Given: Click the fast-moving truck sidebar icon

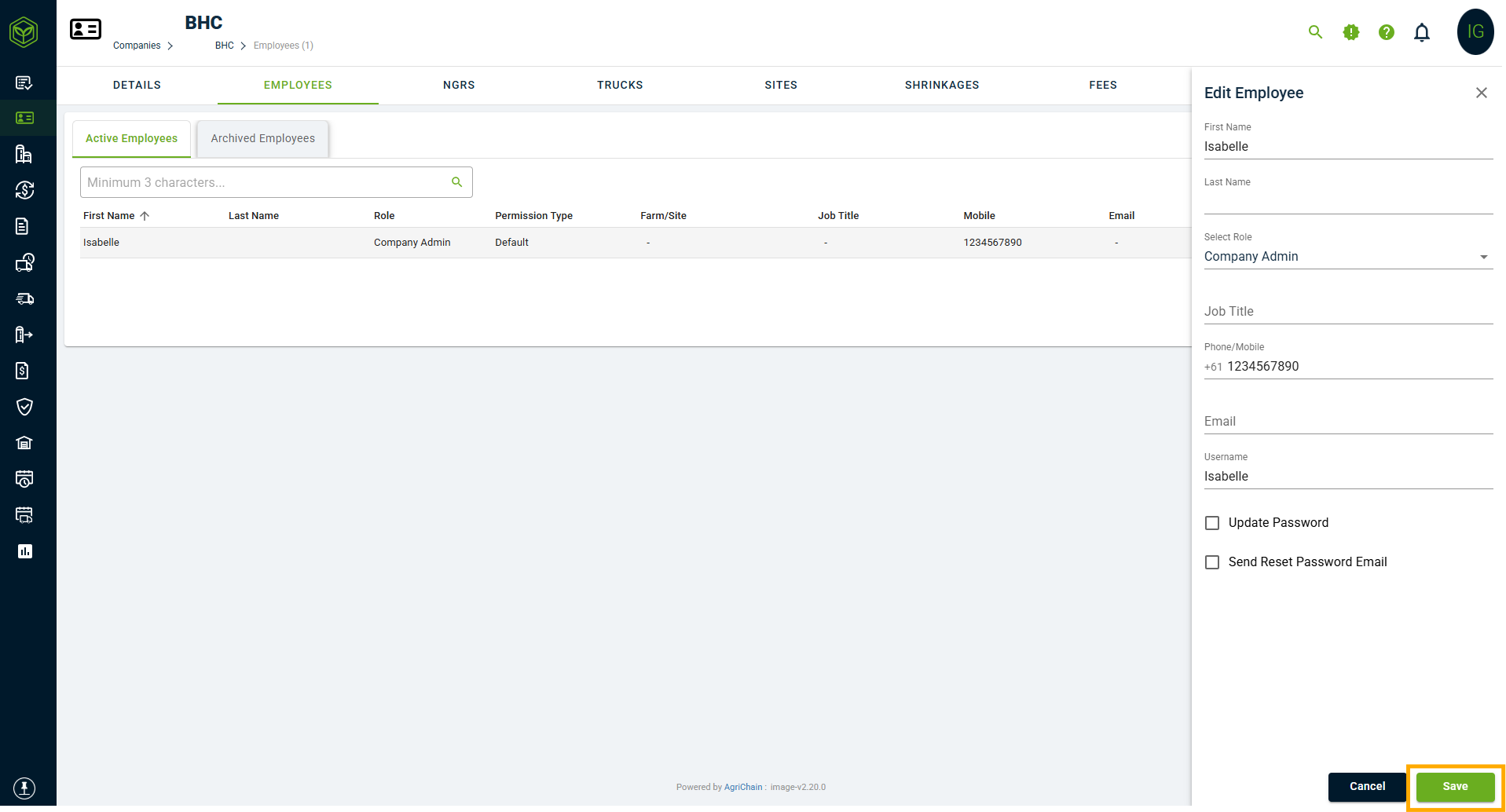Looking at the screenshot, I should pyautogui.click(x=24, y=298).
